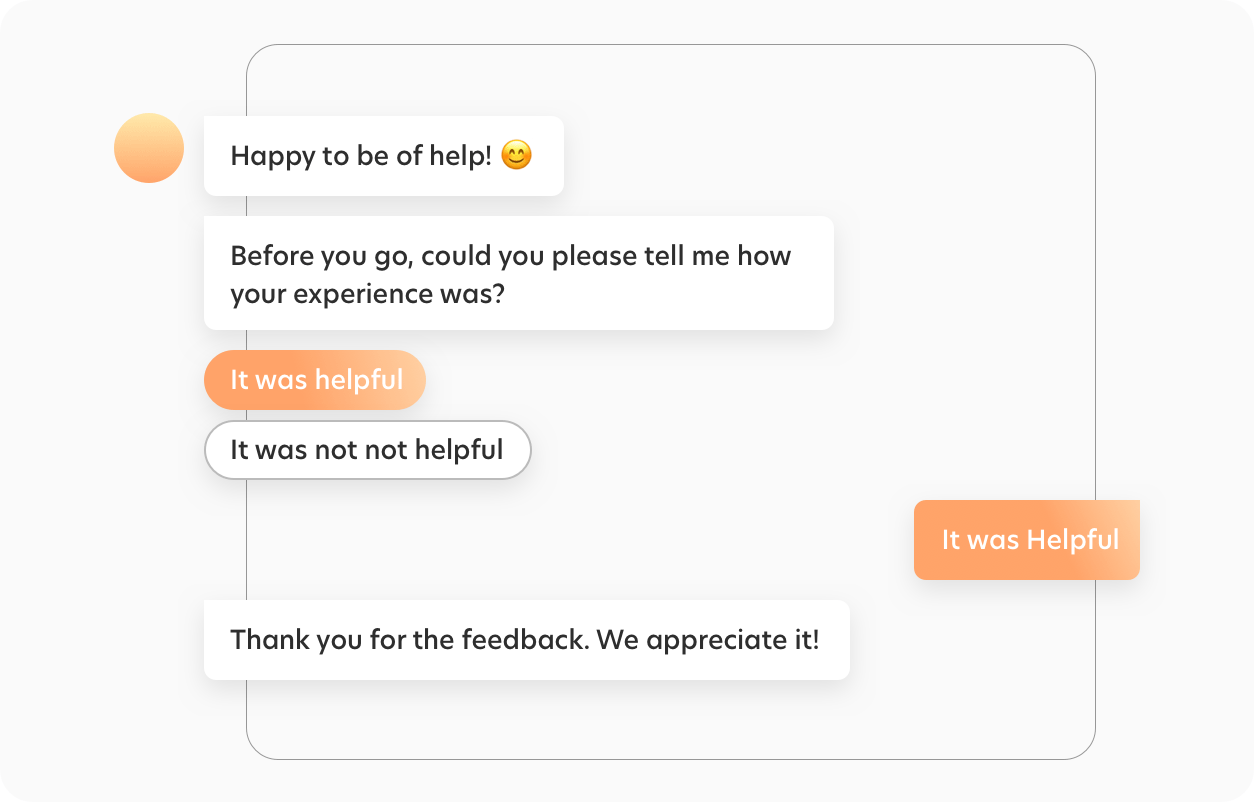Click the smiling face emoji icon
The image size is (1254, 802).
(518, 156)
